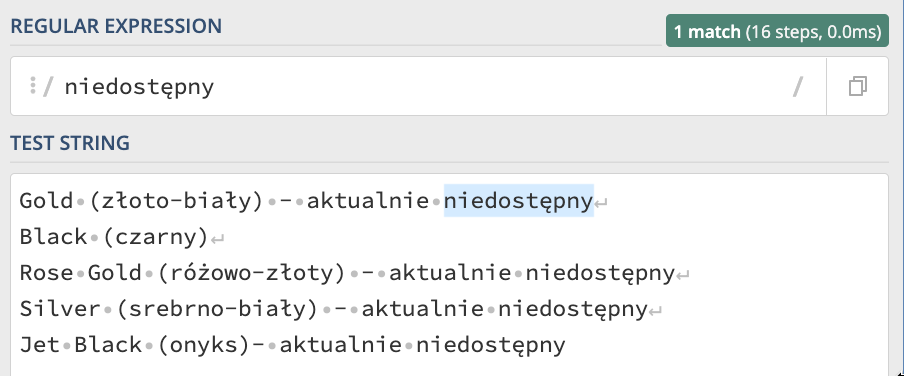Click the copy regex icon
This screenshot has width=904, height=376.
(x=857, y=87)
